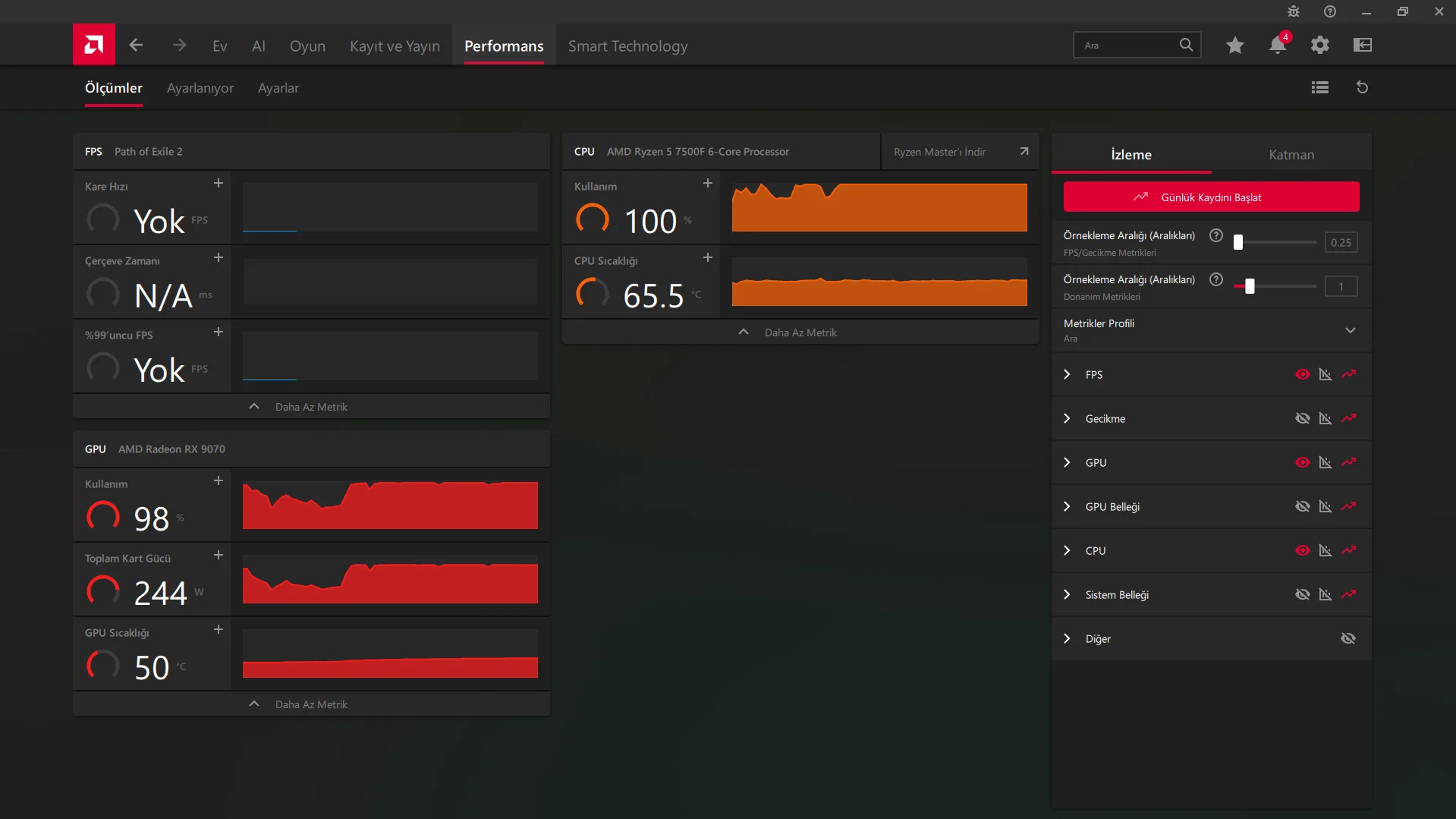The image size is (1456, 819).
Task: Show Gecikme metrics via eye icon
Action: [1302, 419]
